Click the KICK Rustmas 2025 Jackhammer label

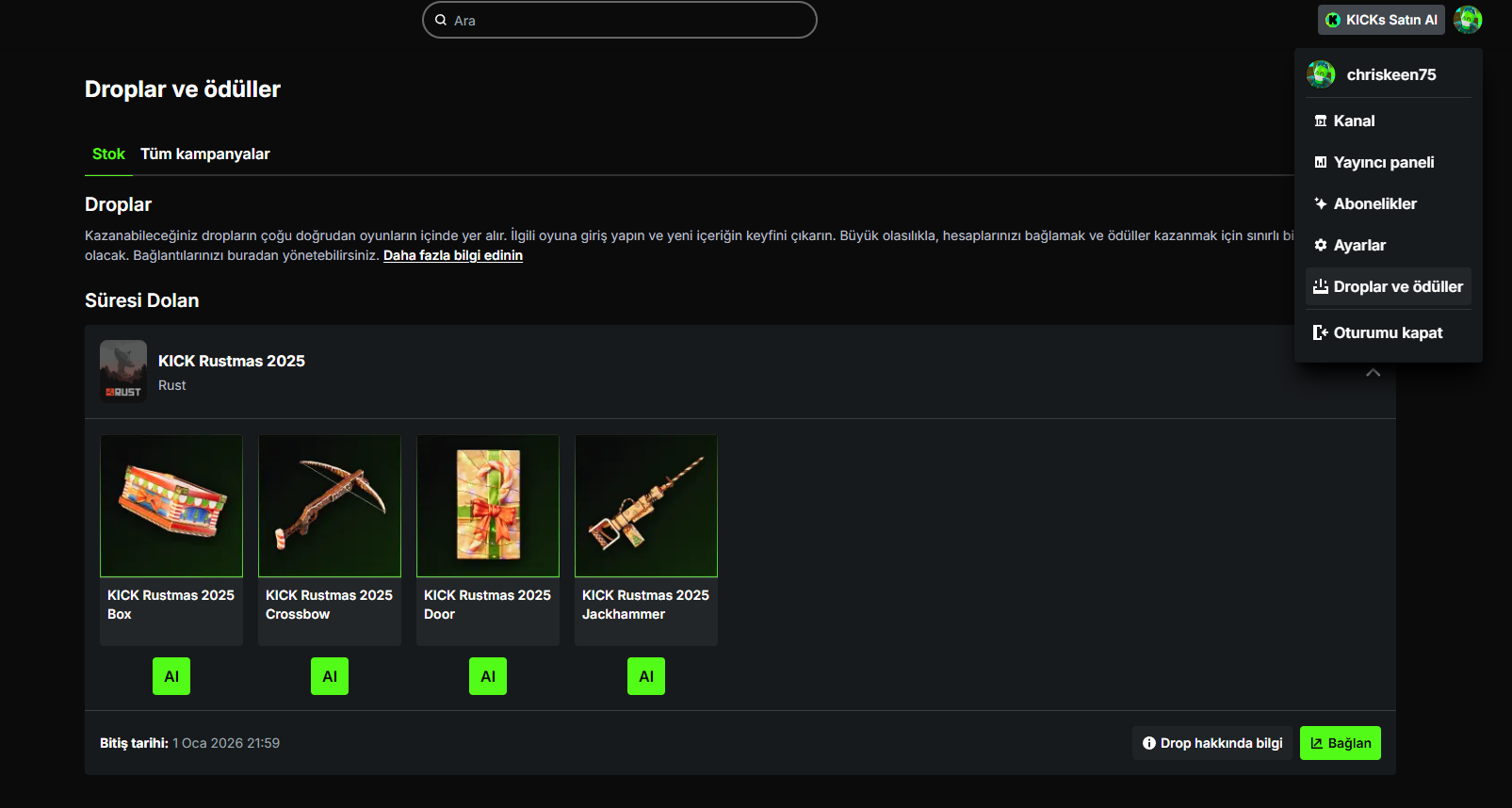(645, 605)
